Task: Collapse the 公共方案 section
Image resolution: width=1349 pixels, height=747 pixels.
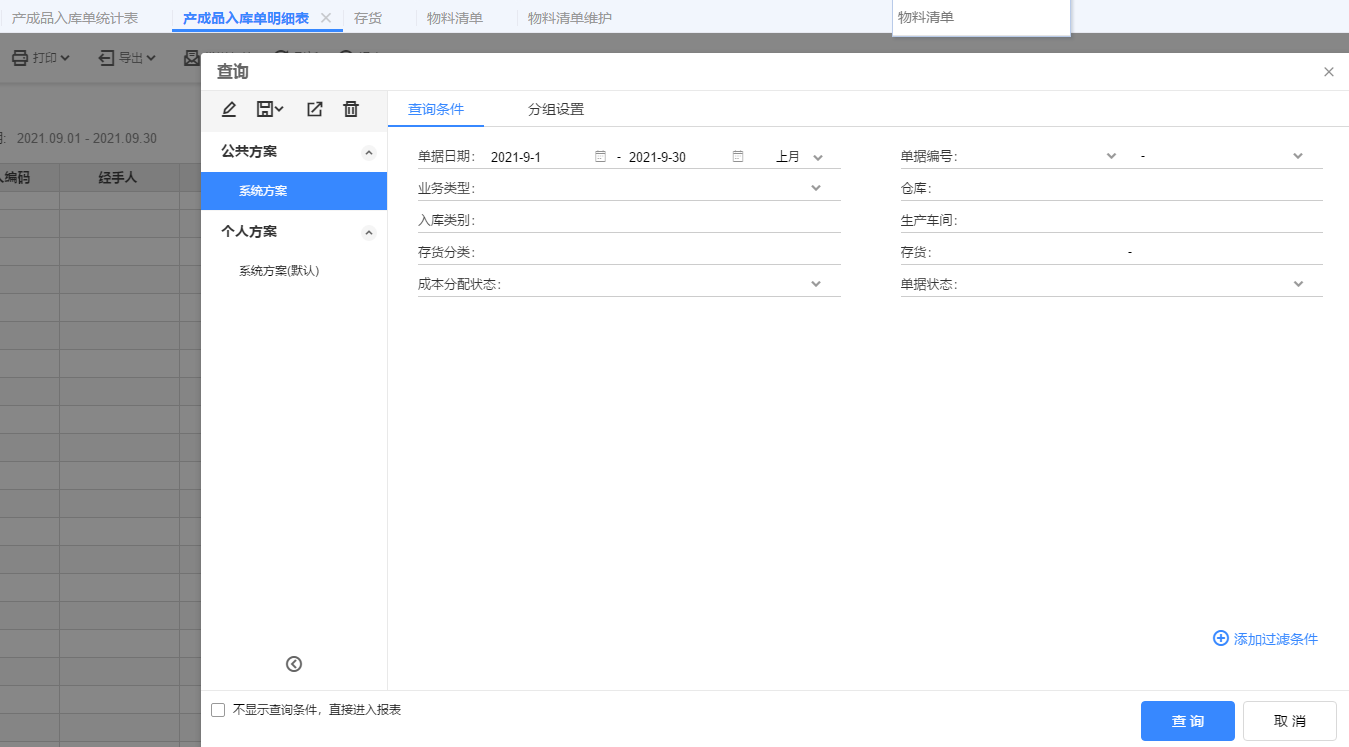Action: [368, 153]
